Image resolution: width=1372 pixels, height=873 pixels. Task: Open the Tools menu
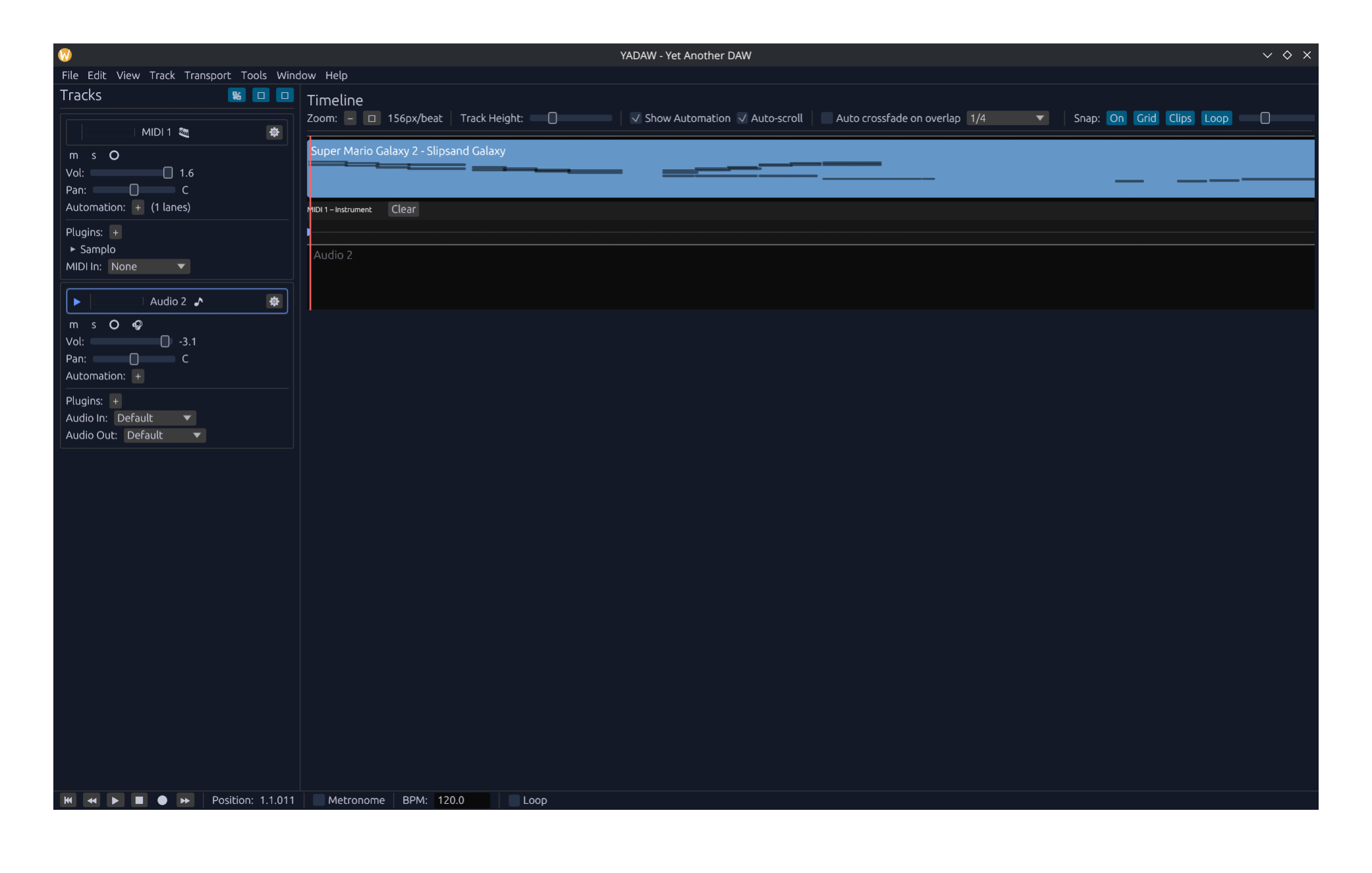tap(254, 76)
